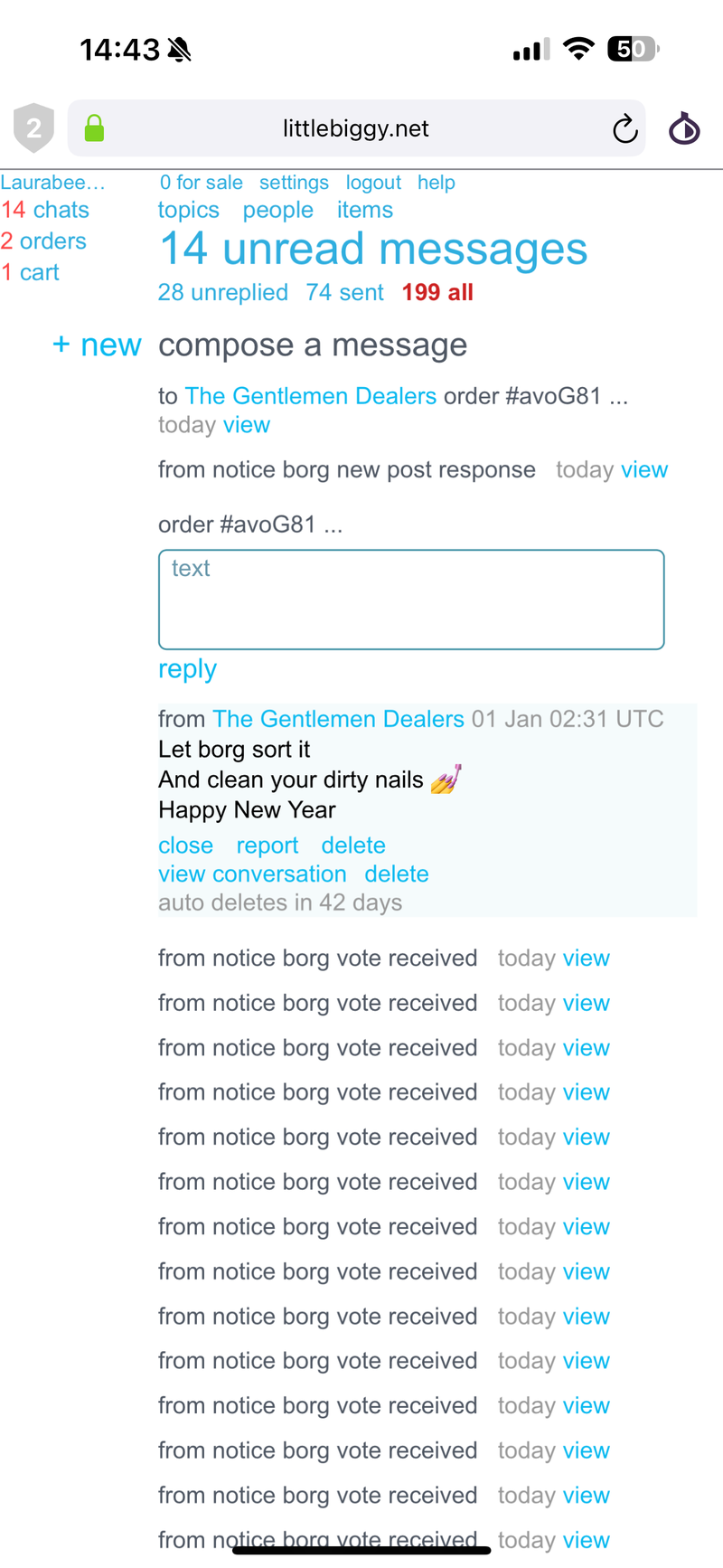The height and width of the screenshot is (1568, 723).
Task: Open the 2 orders sidebar link
Action: pos(43,241)
